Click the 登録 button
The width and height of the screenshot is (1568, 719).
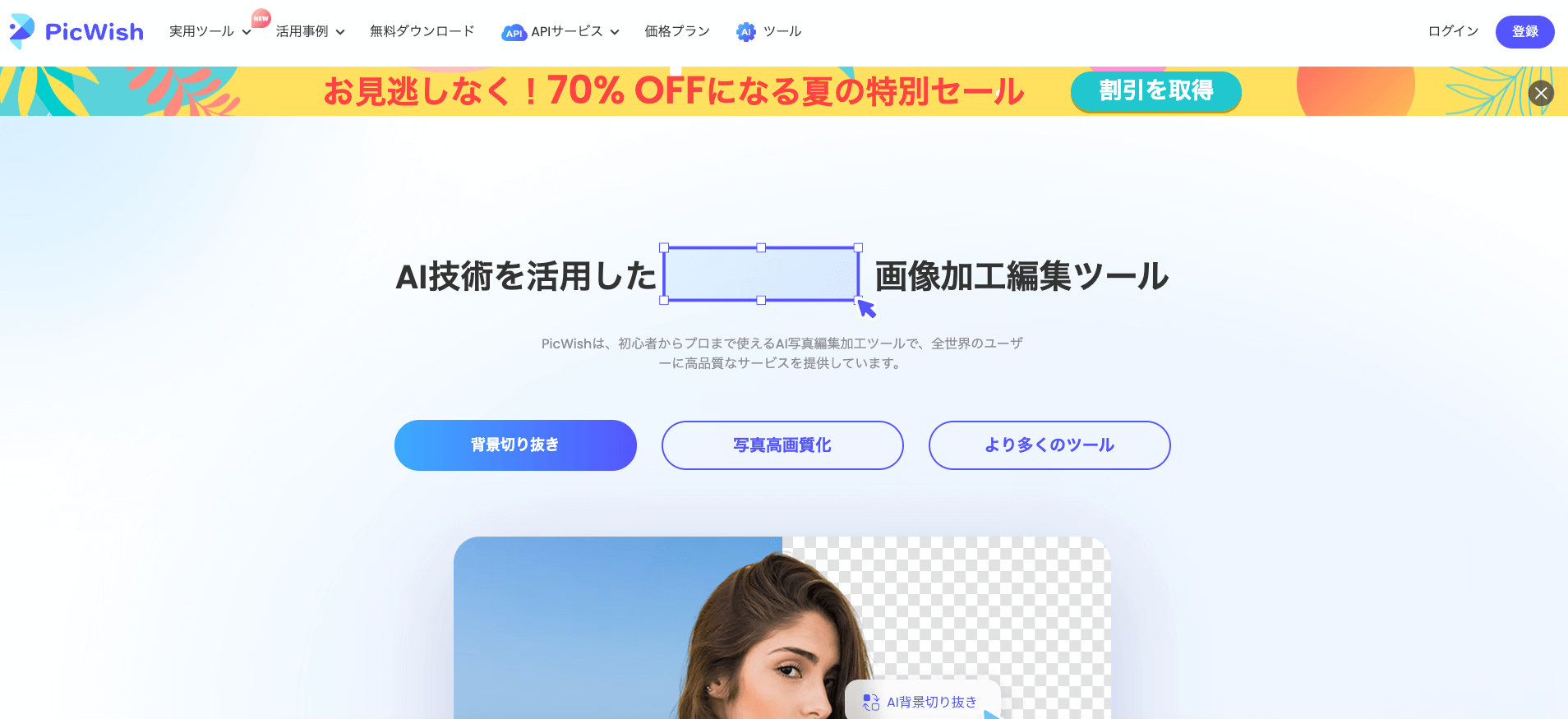click(x=1525, y=32)
